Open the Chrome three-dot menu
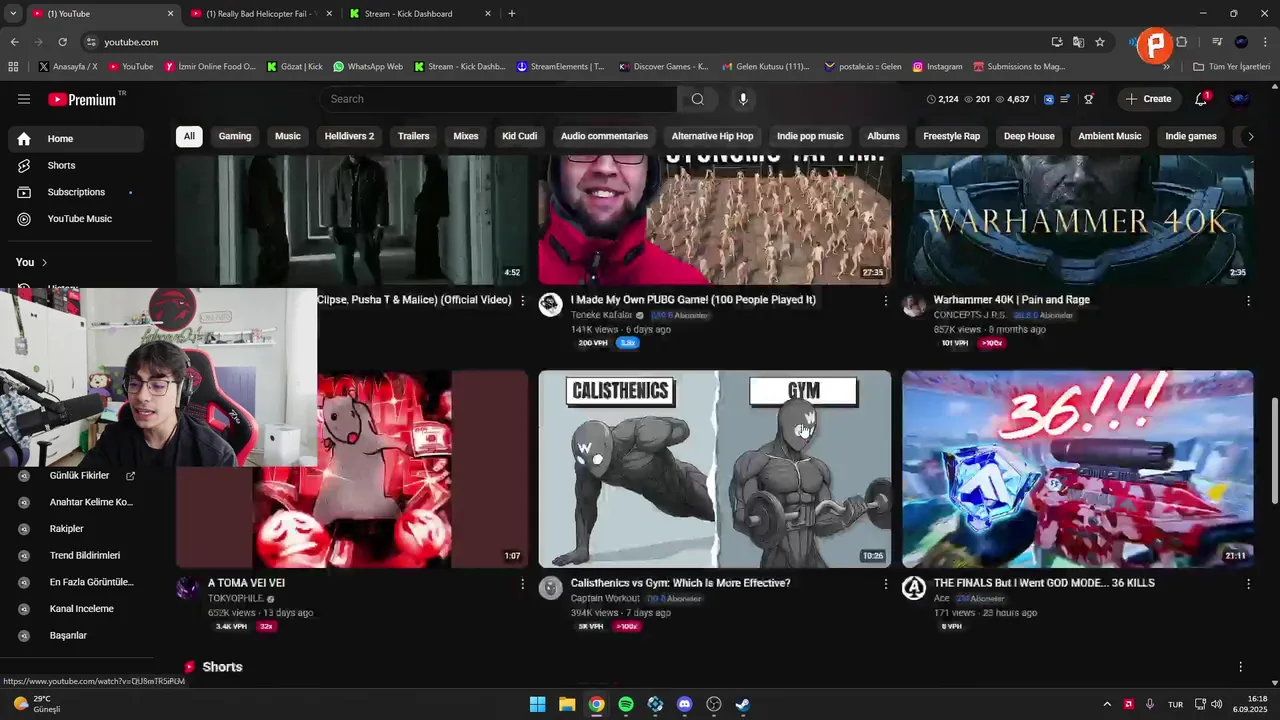This screenshot has height=720, width=1280. (x=1266, y=42)
